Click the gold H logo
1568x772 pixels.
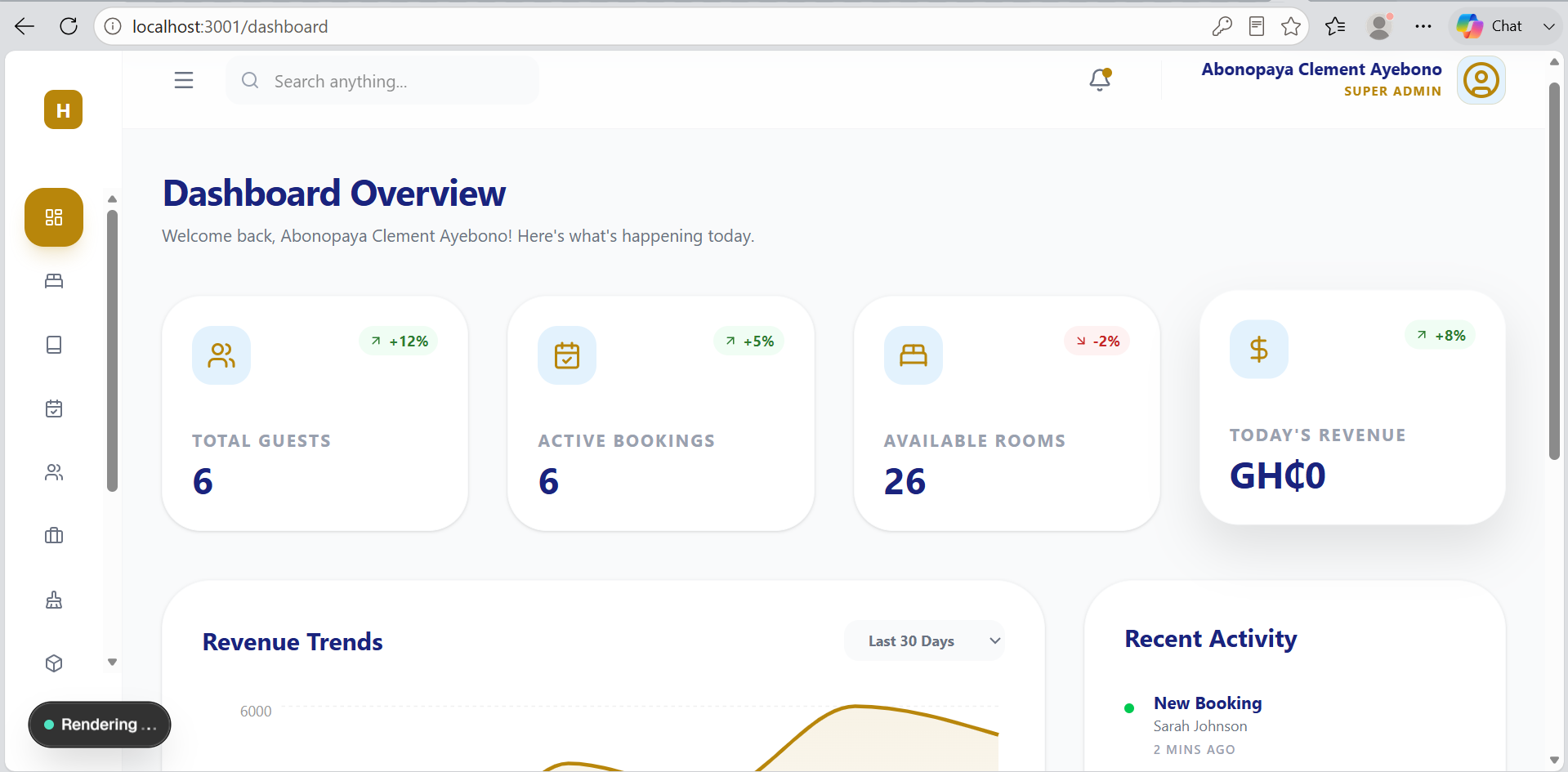pyautogui.click(x=63, y=109)
